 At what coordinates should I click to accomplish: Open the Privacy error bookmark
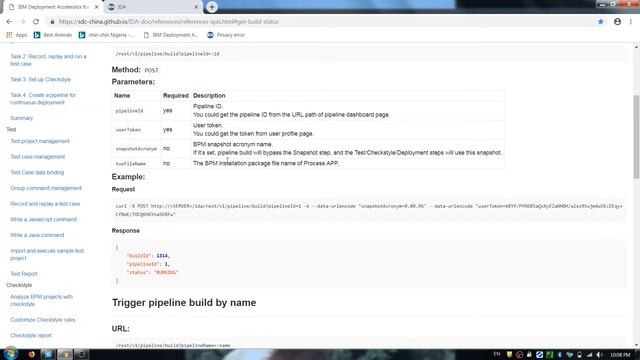pyautogui.click(x=226, y=35)
